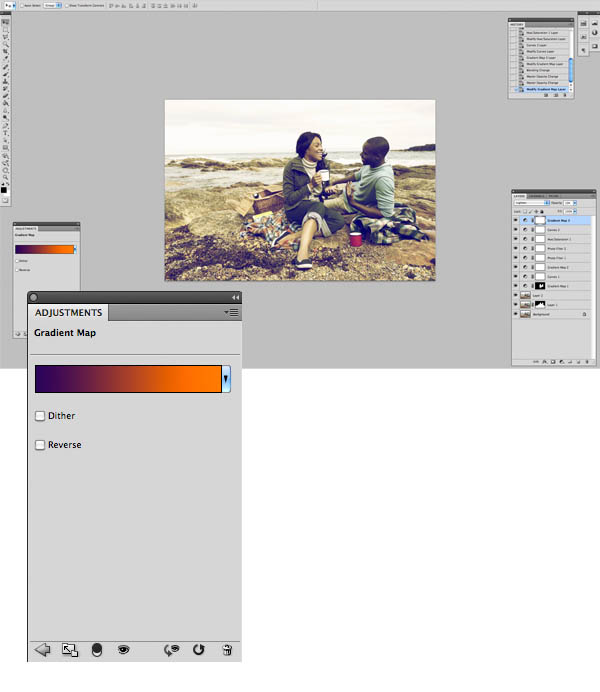
Task: Click the purple-orange gradient bar
Action: tap(128, 379)
